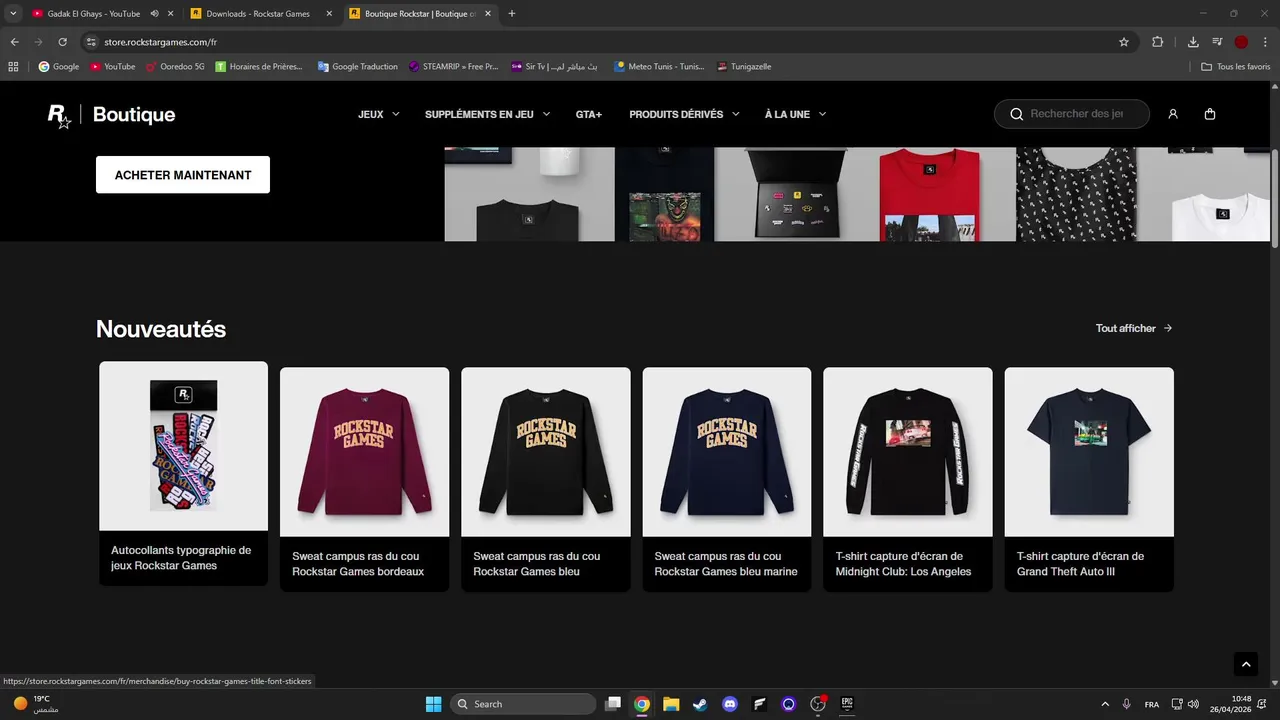The height and width of the screenshot is (720, 1280).
Task: Expand the JEUX dropdown menu
Action: click(379, 114)
